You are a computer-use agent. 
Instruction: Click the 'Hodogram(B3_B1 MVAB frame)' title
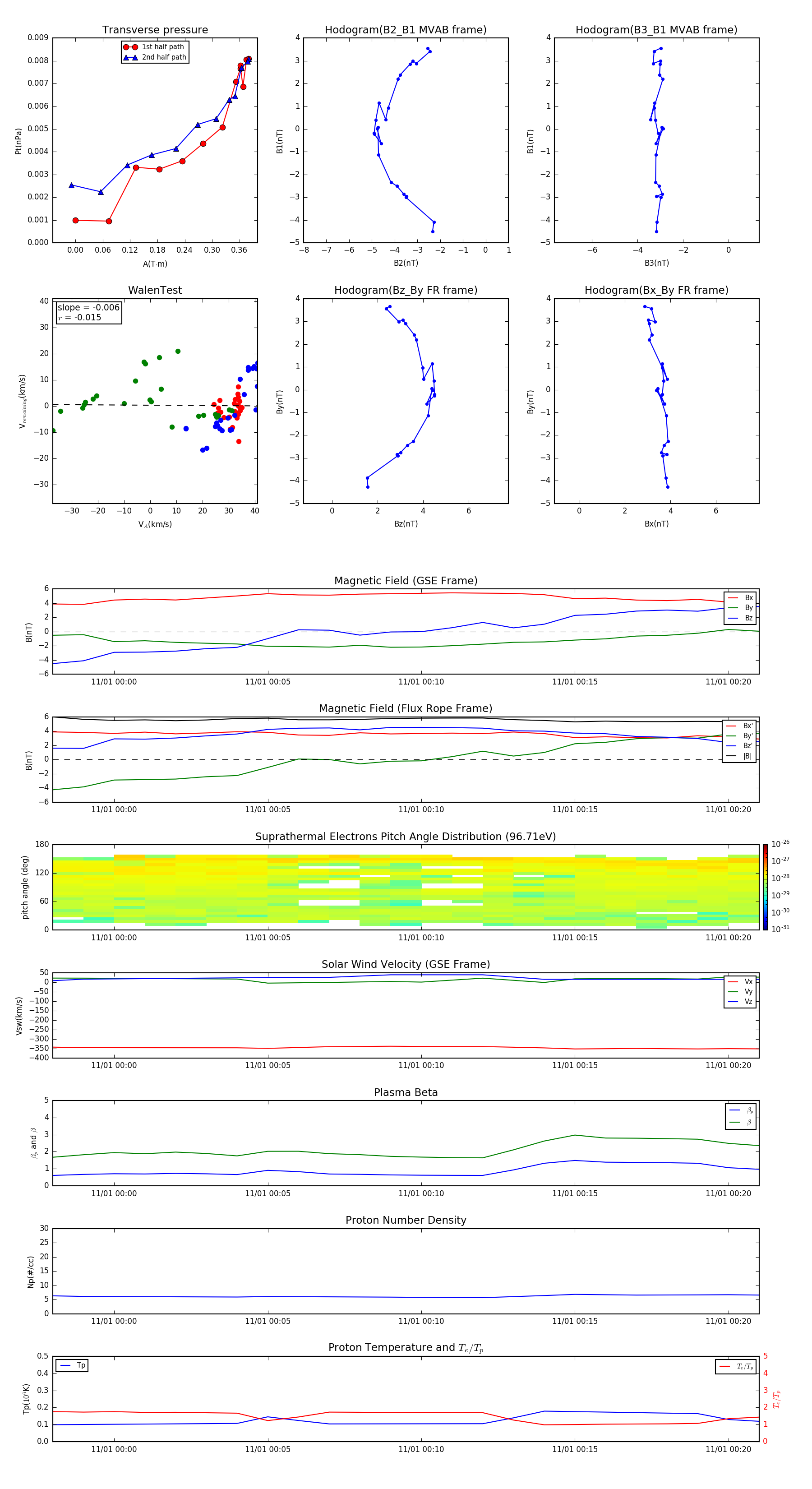pos(656,30)
